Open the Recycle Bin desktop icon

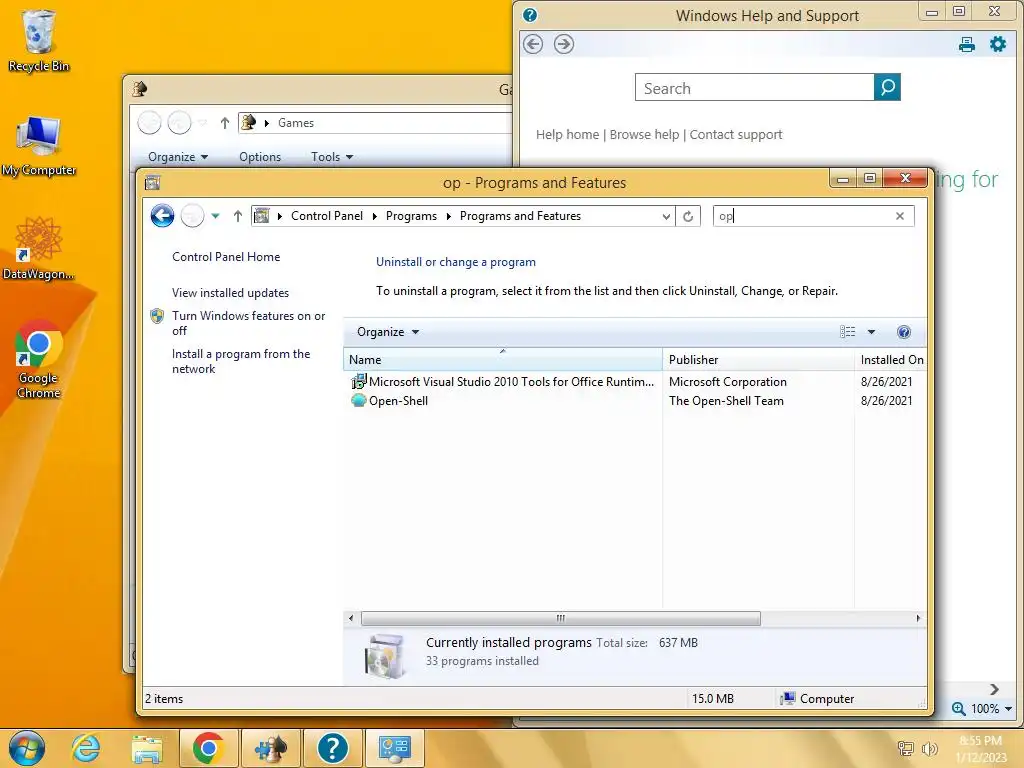point(38,39)
